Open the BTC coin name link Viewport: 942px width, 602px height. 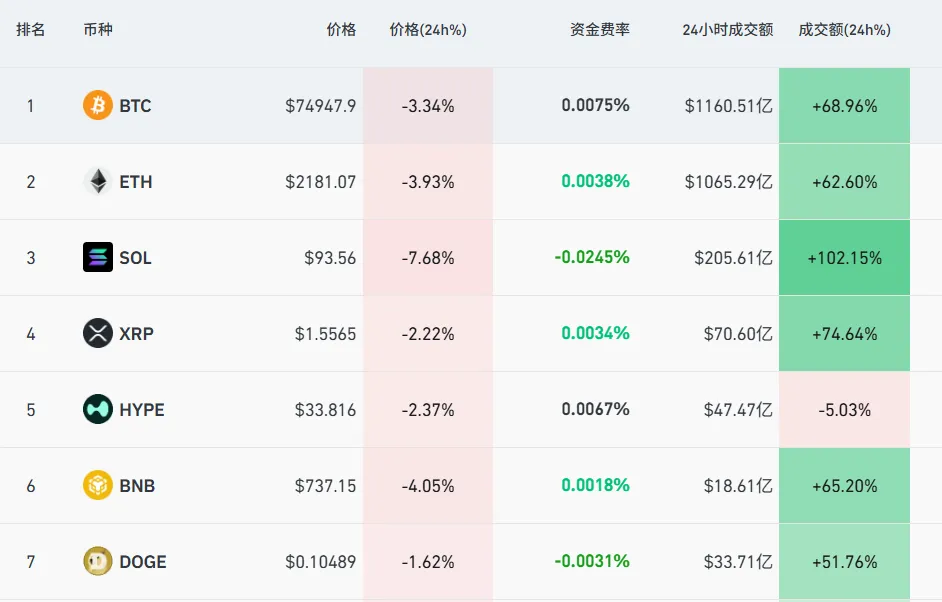(135, 105)
